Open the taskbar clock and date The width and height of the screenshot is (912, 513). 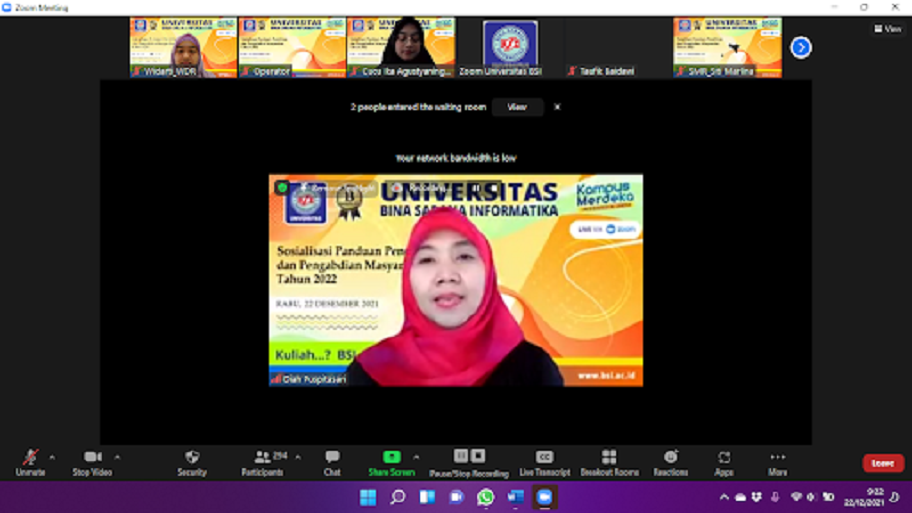coord(864,497)
